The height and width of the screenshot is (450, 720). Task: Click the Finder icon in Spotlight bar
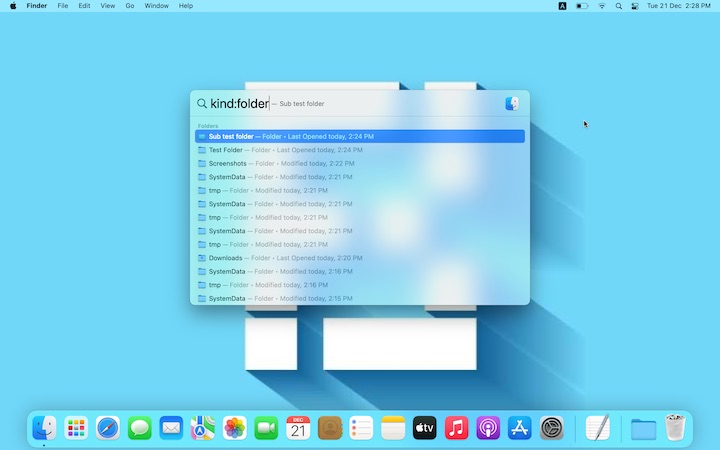tap(512, 103)
